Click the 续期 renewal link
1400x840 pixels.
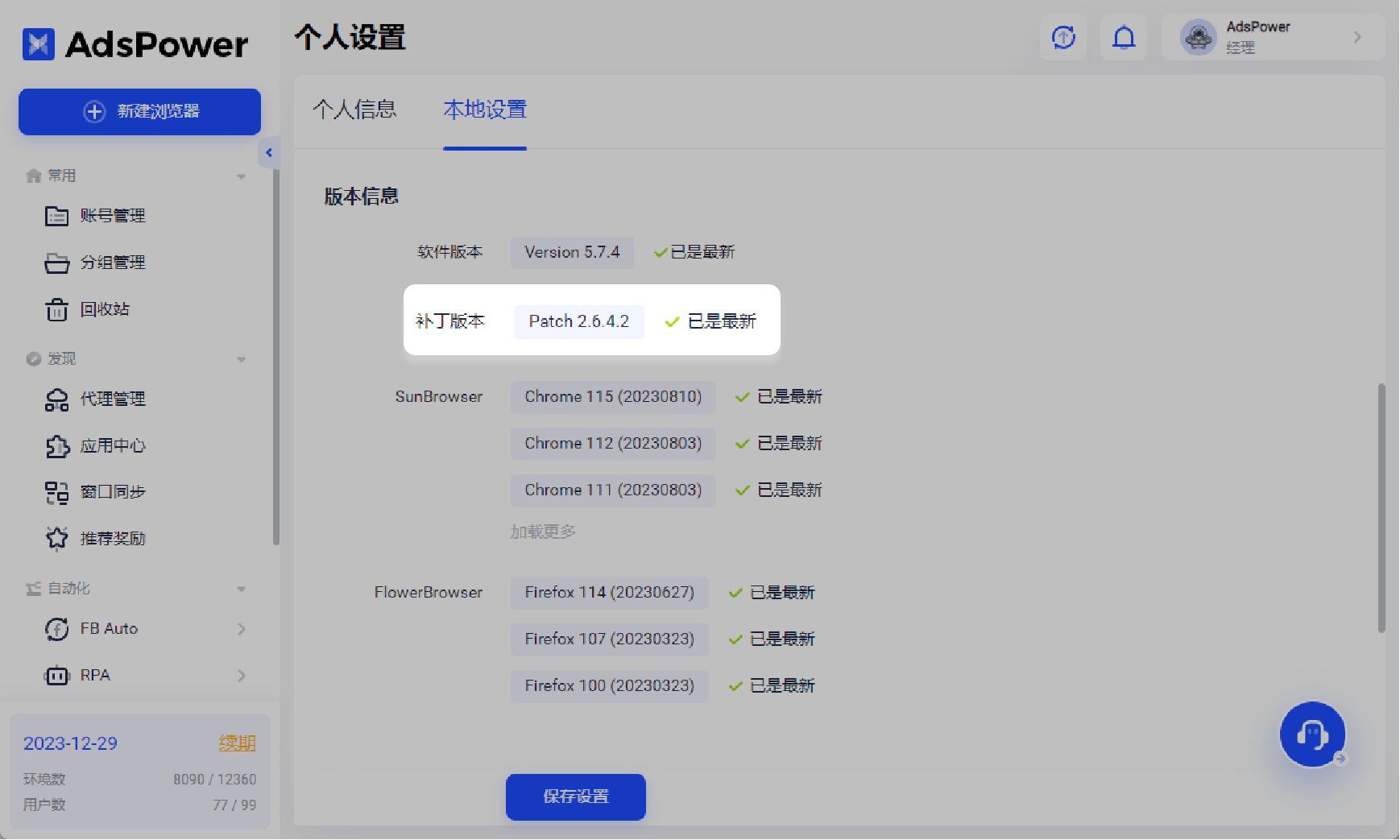tap(236, 743)
